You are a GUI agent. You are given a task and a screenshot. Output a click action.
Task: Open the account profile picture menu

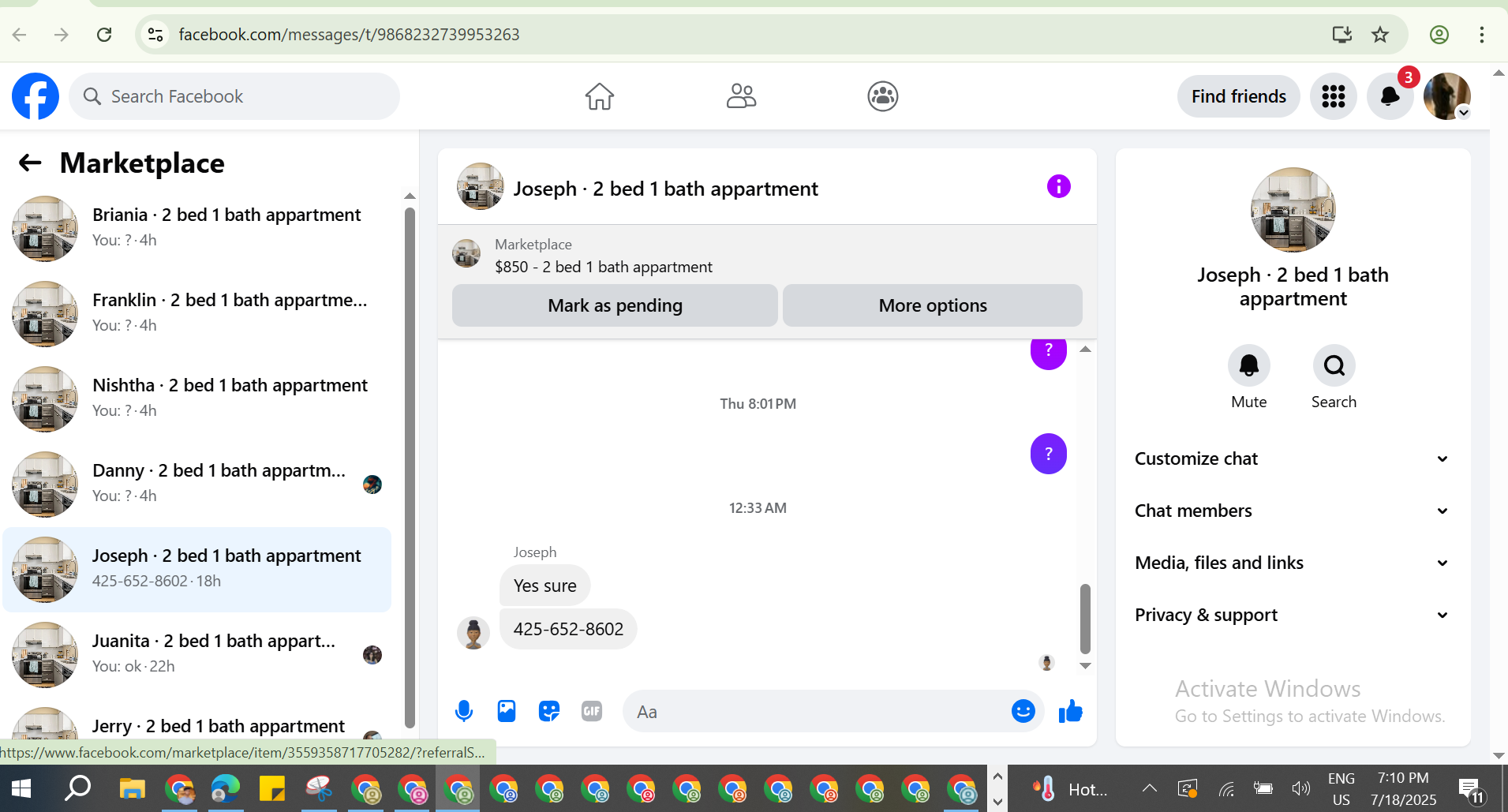(1447, 96)
